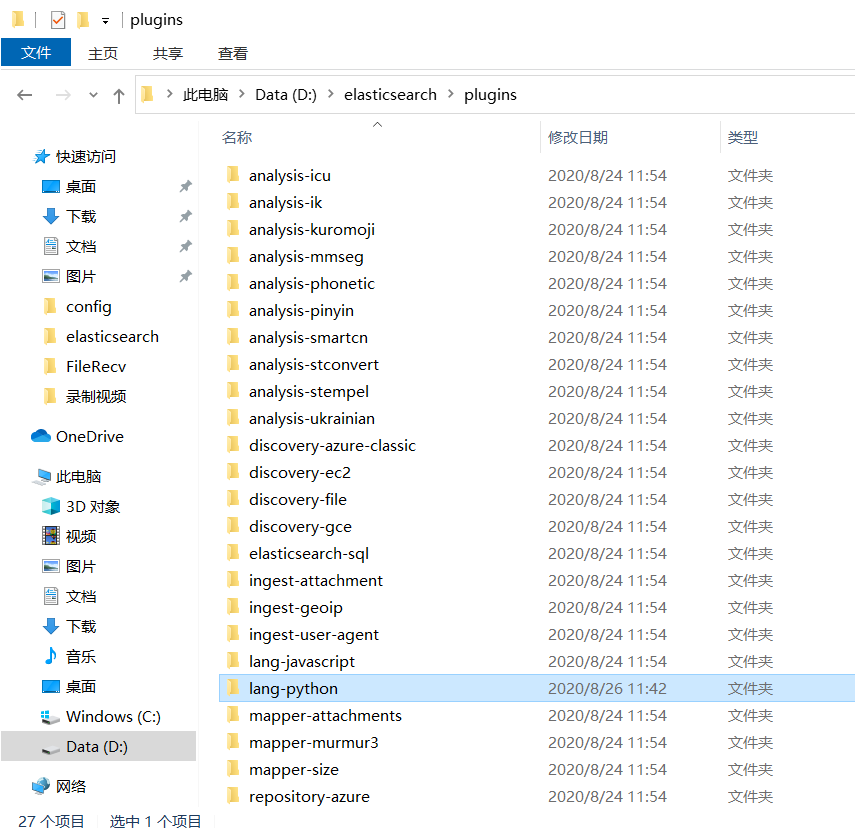Viewport: 855px width, 837px height.
Task: Switch to the 查看 ribbon tab
Action: [x=233, y=53]
